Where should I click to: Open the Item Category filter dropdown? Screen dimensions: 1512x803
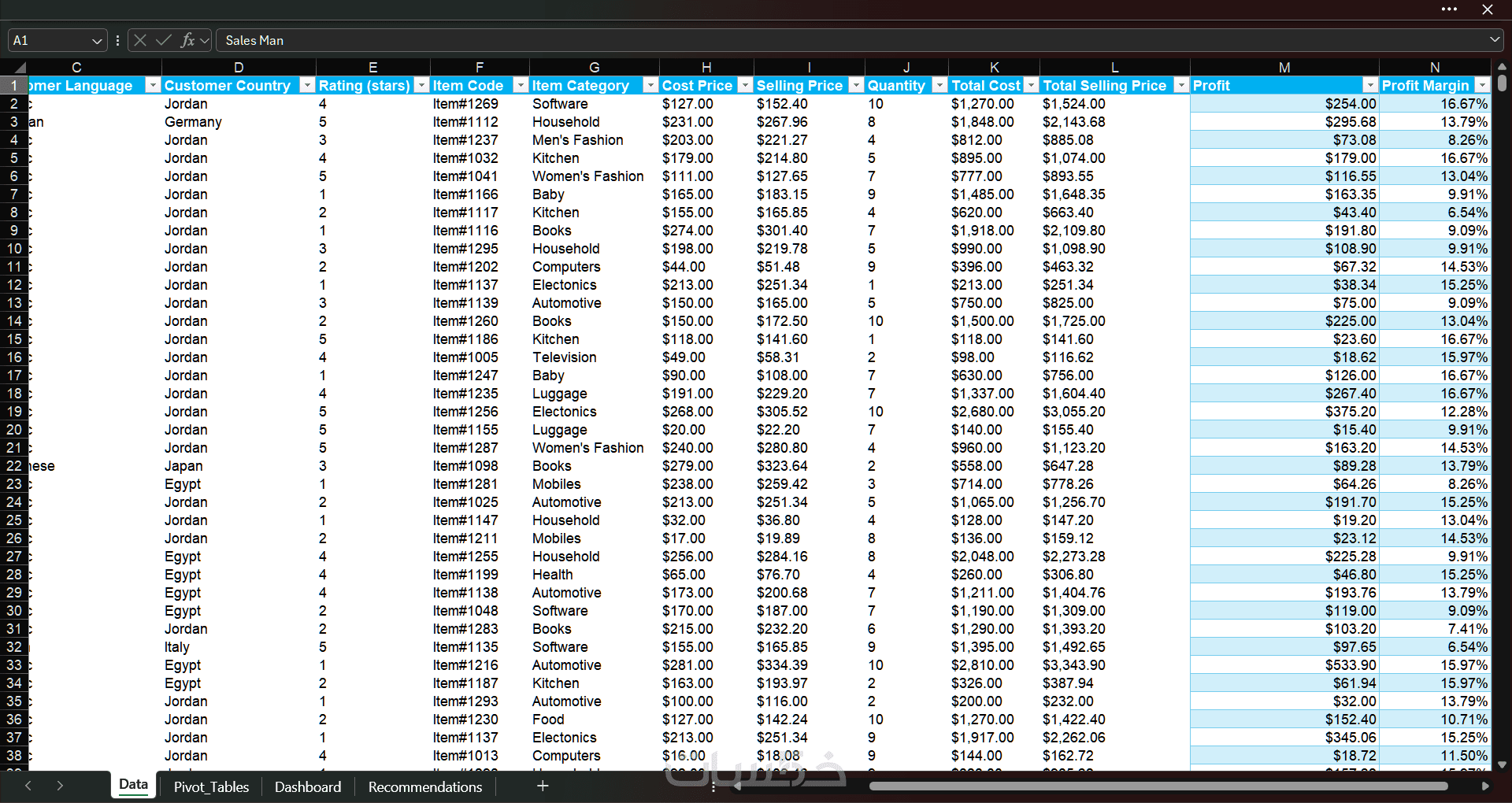(650, 85)
